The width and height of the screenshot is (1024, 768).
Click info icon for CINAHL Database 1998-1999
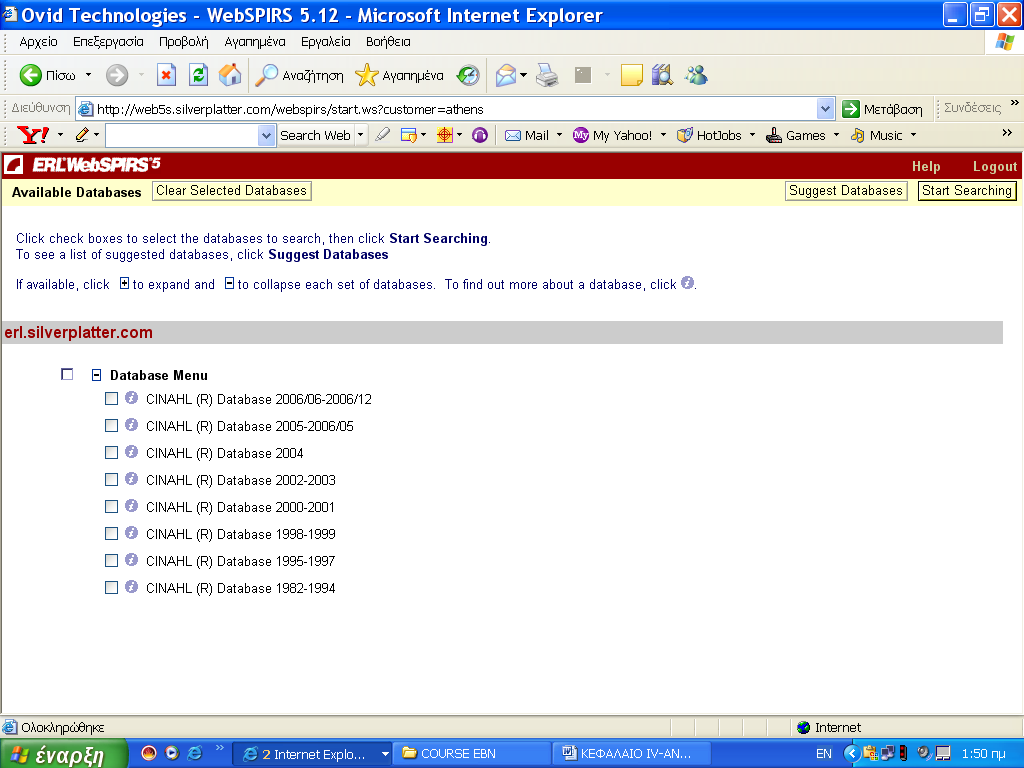click(x=131, y=533)
